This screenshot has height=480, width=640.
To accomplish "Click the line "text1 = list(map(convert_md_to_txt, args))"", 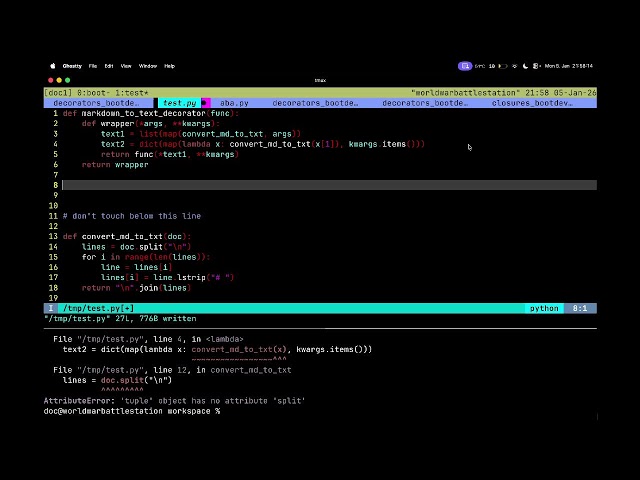I will (x=201, y=134).
